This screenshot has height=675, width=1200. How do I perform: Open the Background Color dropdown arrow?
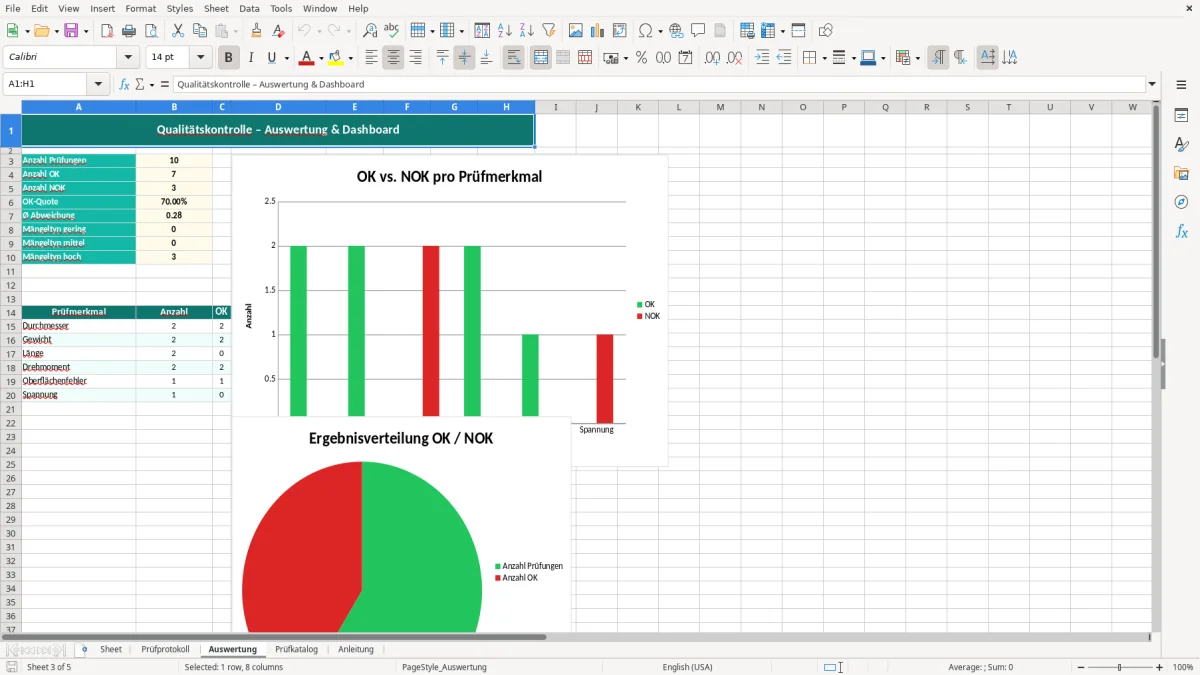click(350, 58)
